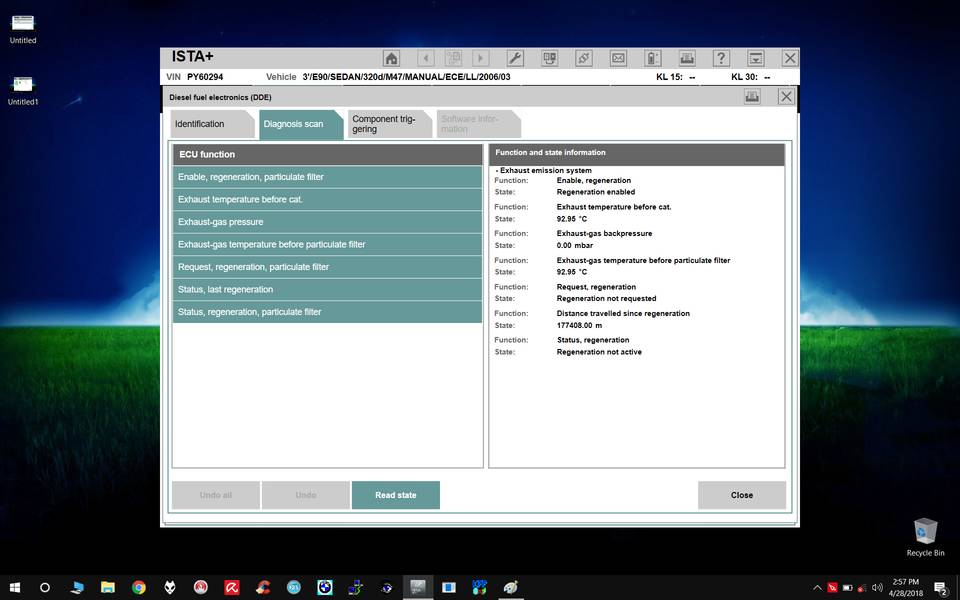Screen dimensions: 960x600
Task: Click the taskbar clock showing 2:57 PM
Action: [906, 588]
